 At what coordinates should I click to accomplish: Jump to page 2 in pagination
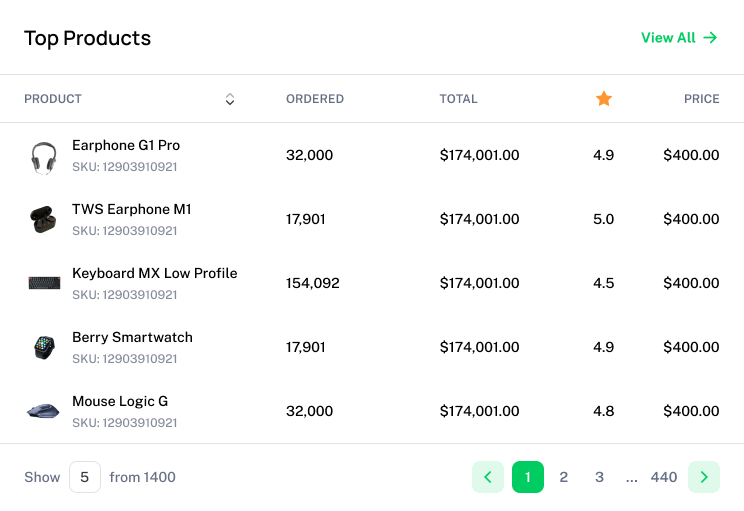coord(564,477)
